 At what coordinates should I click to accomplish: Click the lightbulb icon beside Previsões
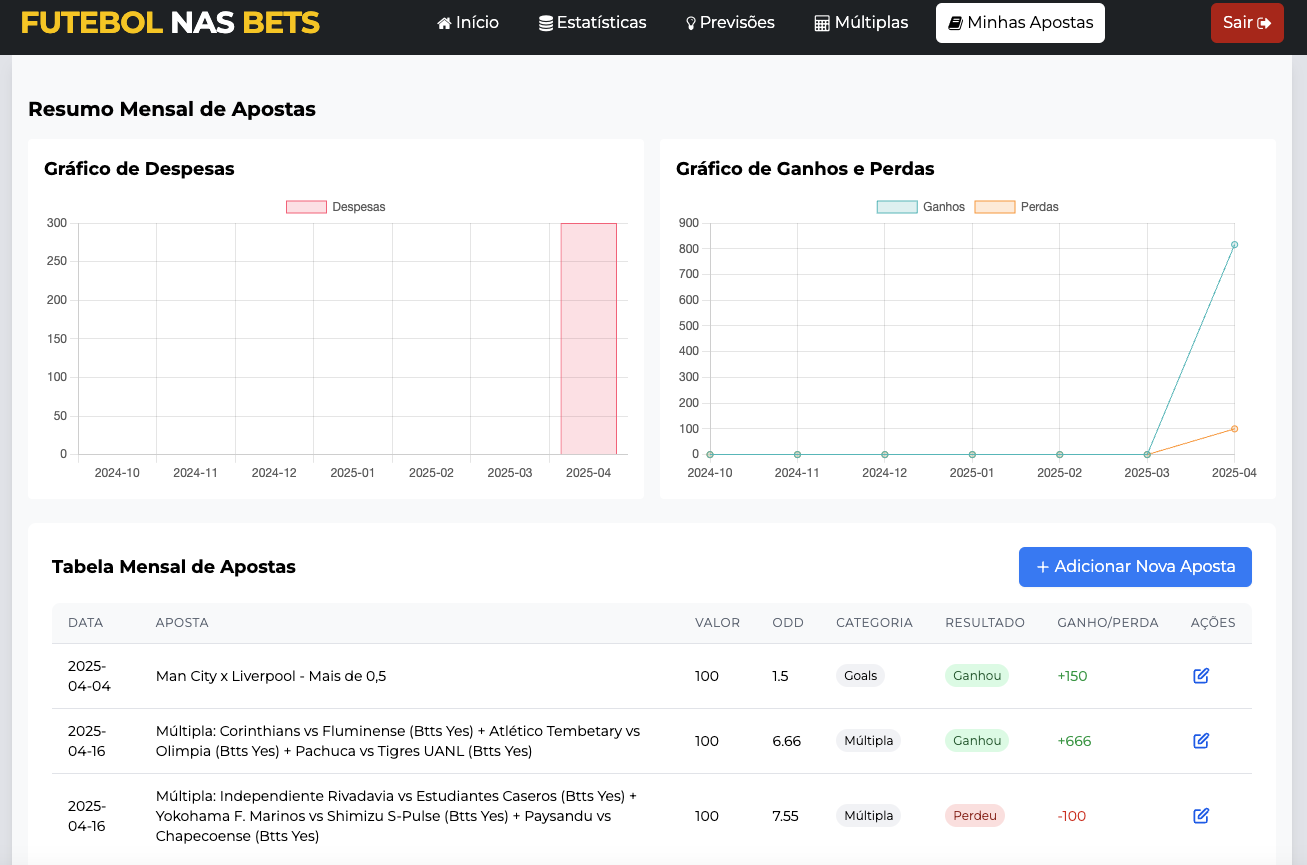(x=690, y=23)
